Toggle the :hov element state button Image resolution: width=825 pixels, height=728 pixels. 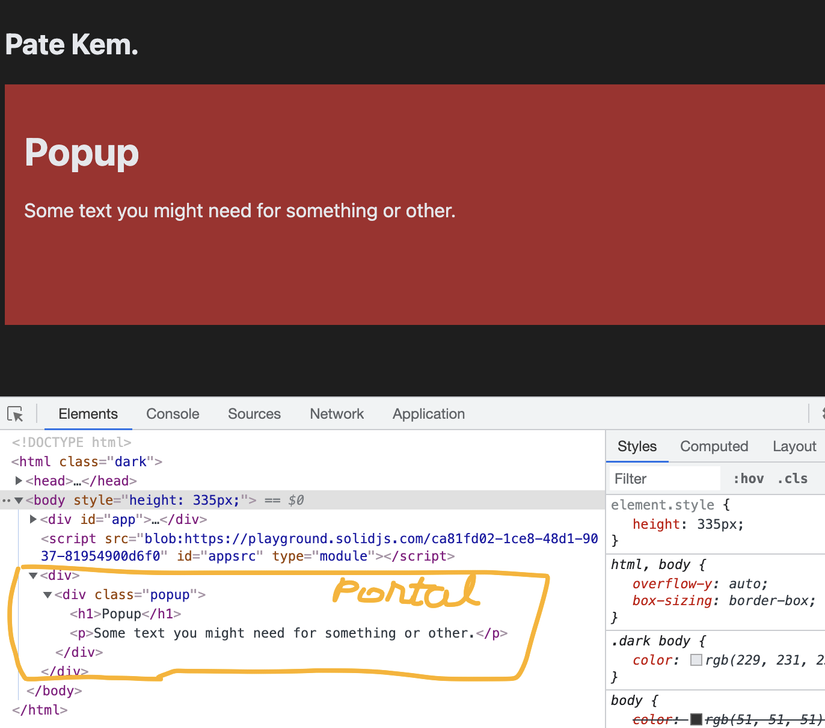[748, 479]
